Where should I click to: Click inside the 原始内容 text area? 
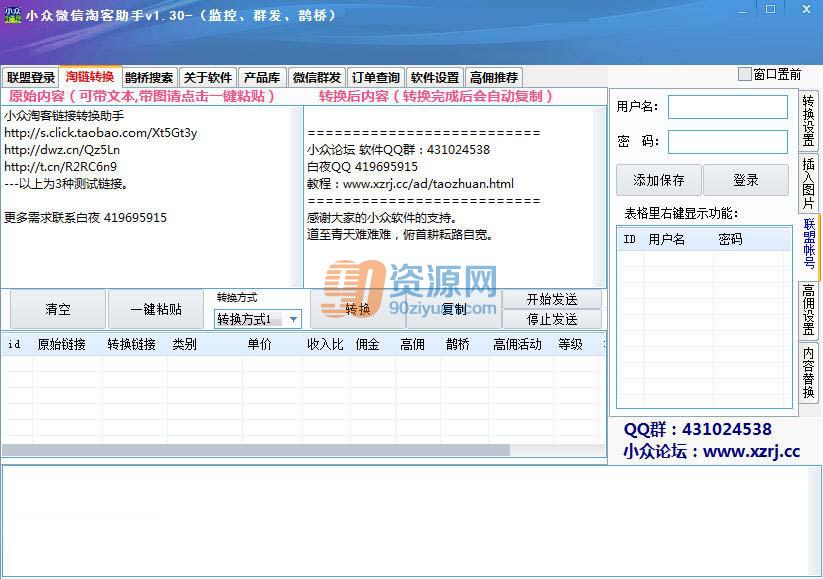tap(151, 197)
